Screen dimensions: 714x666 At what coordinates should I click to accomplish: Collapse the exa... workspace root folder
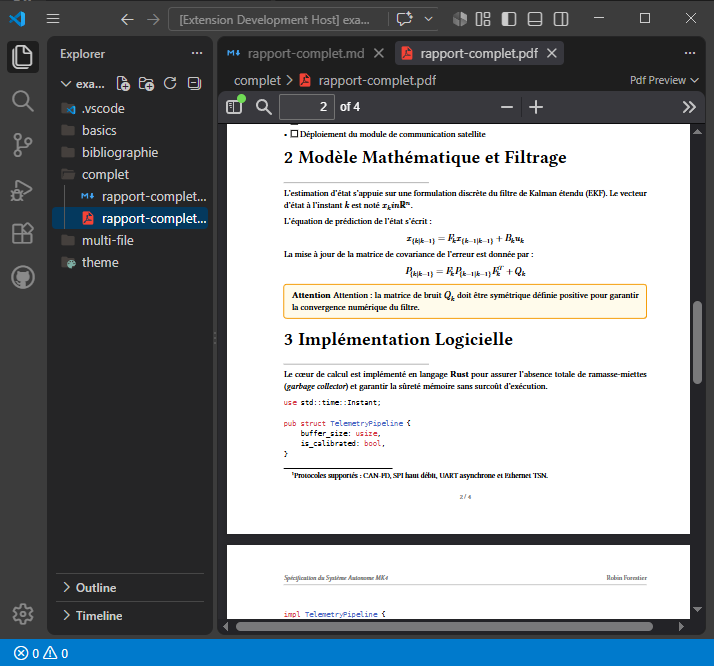click(x=82, y=84)
